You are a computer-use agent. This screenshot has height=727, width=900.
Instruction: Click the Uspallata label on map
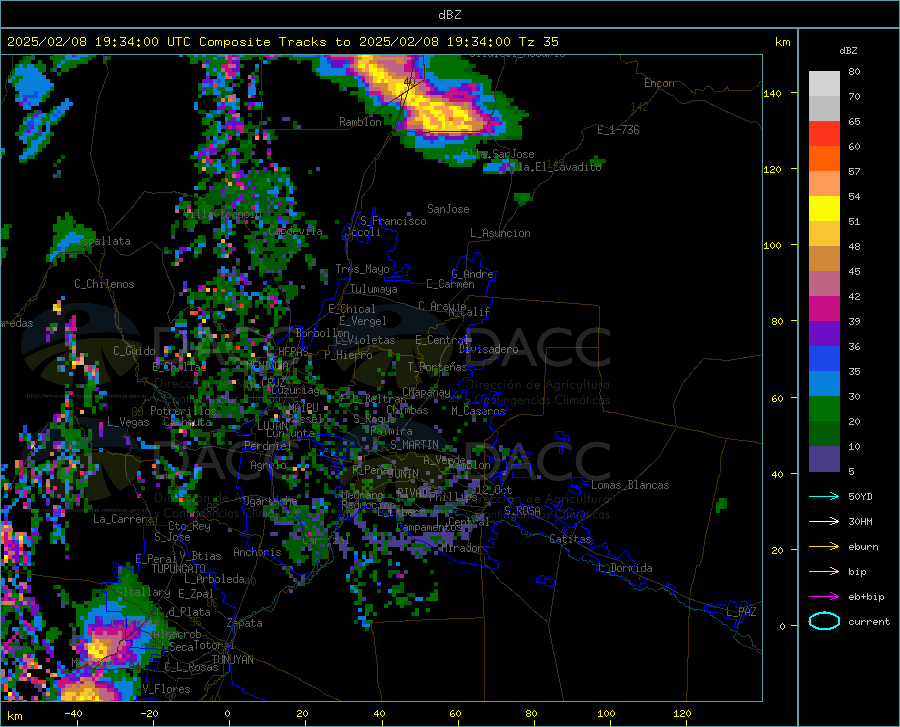(x=104, y=242)
